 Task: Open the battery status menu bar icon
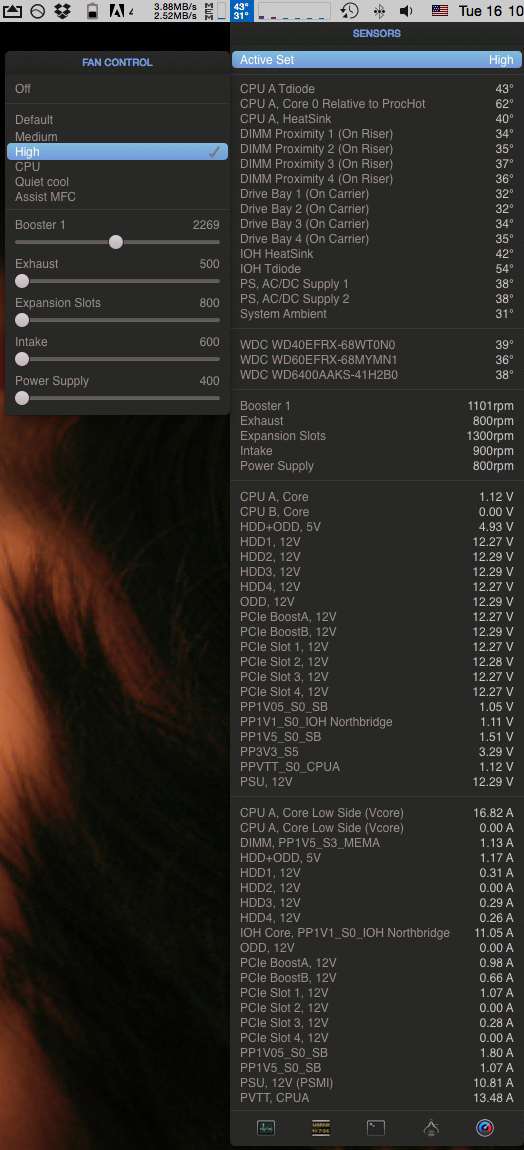[92, 10]
